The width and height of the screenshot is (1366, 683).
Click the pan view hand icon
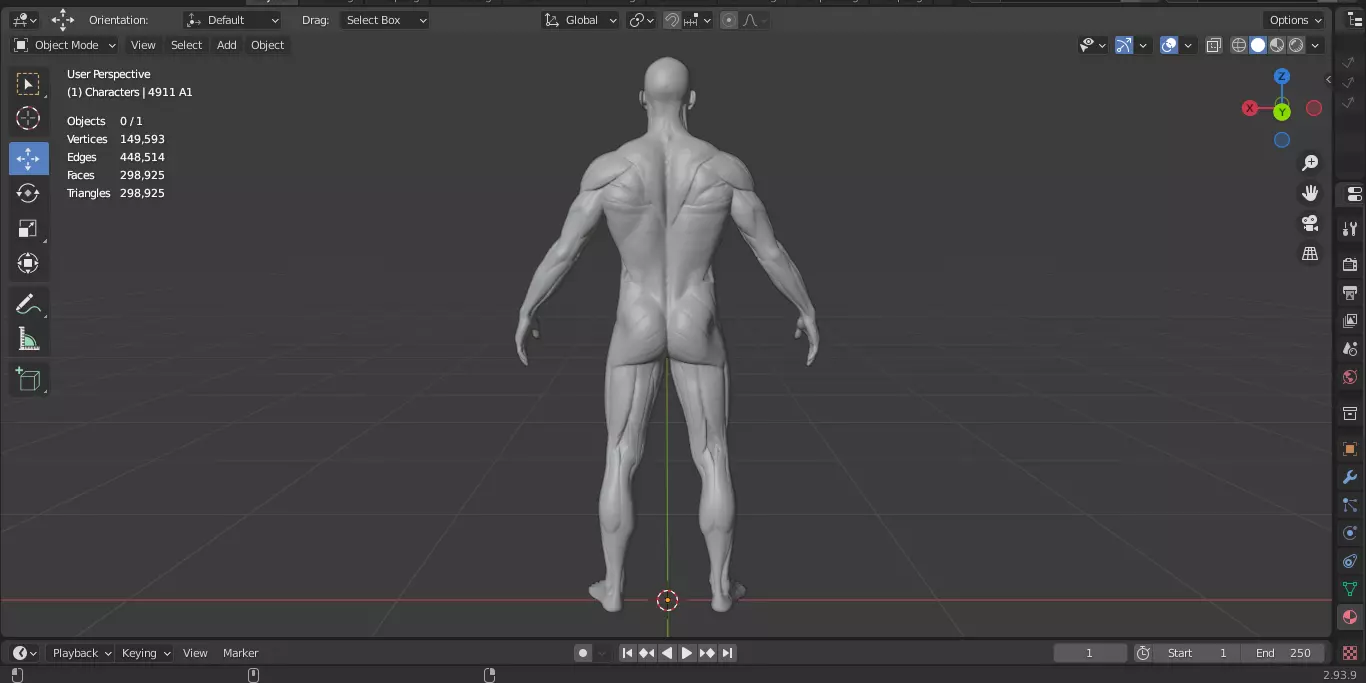(x=1310, y=193)
